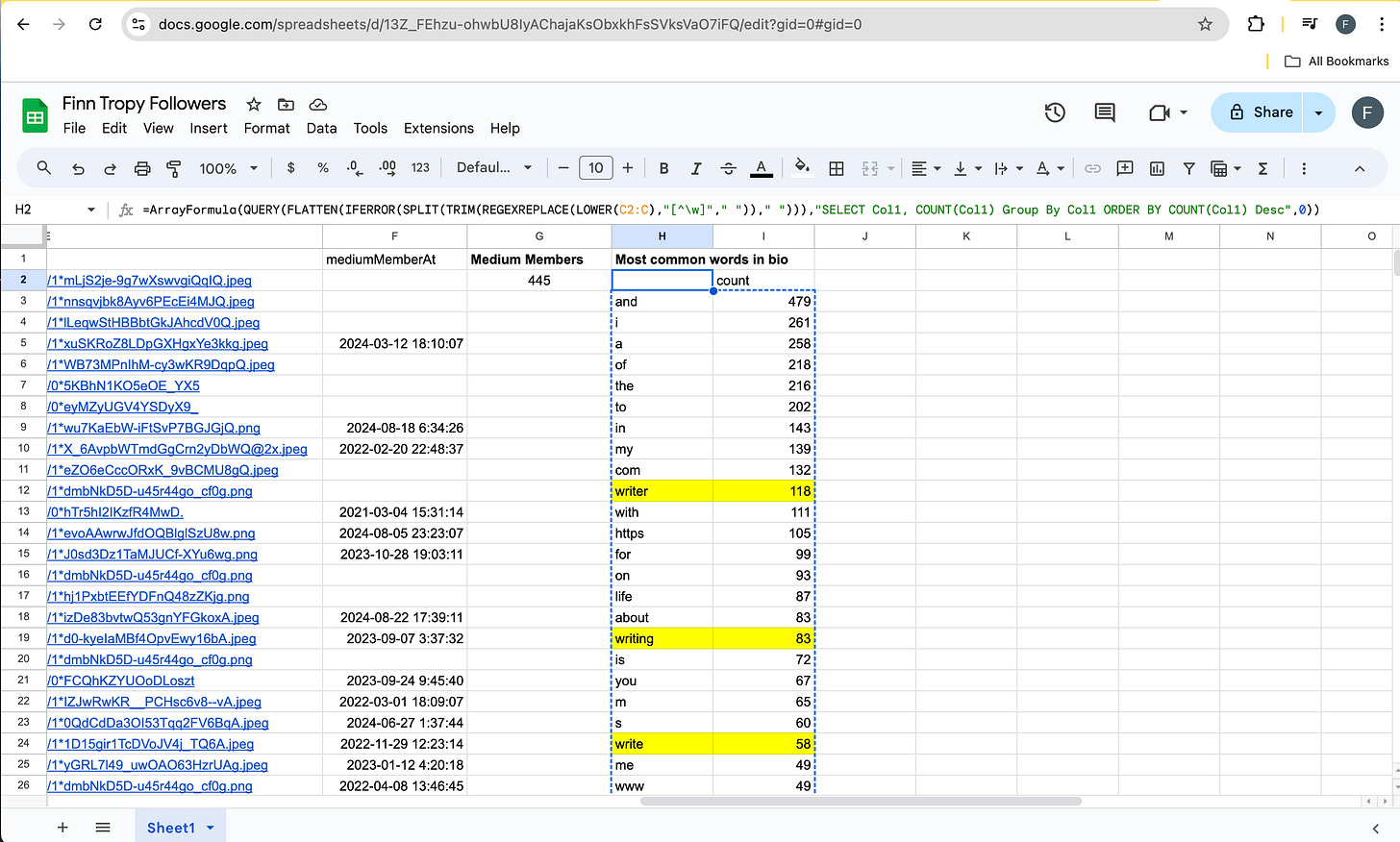Click the Name box showing H2
This screenshot has width=1400, height=842.
[x=56, y=210]
